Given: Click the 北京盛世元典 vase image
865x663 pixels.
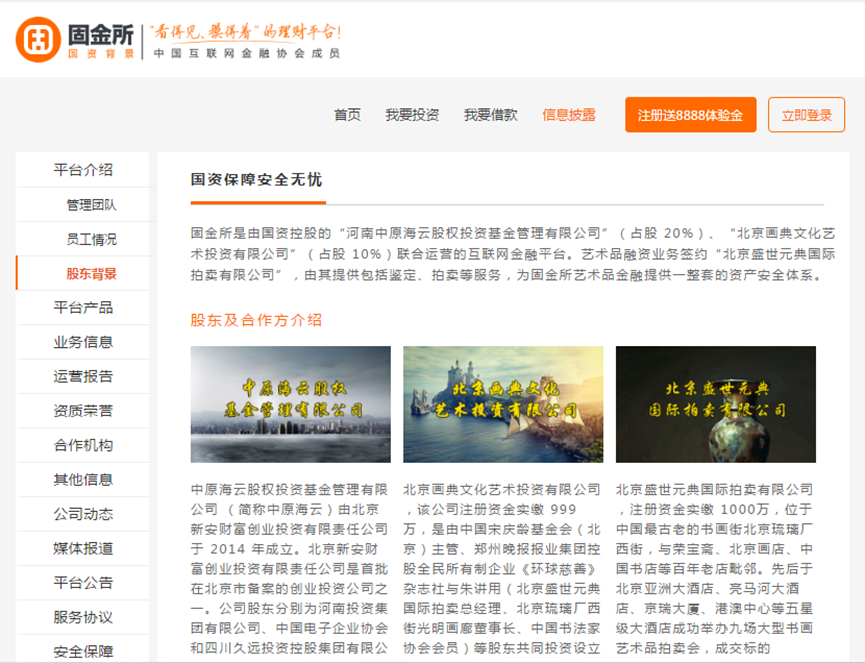Looking at the screenshot, I should [x=716, y=404].
